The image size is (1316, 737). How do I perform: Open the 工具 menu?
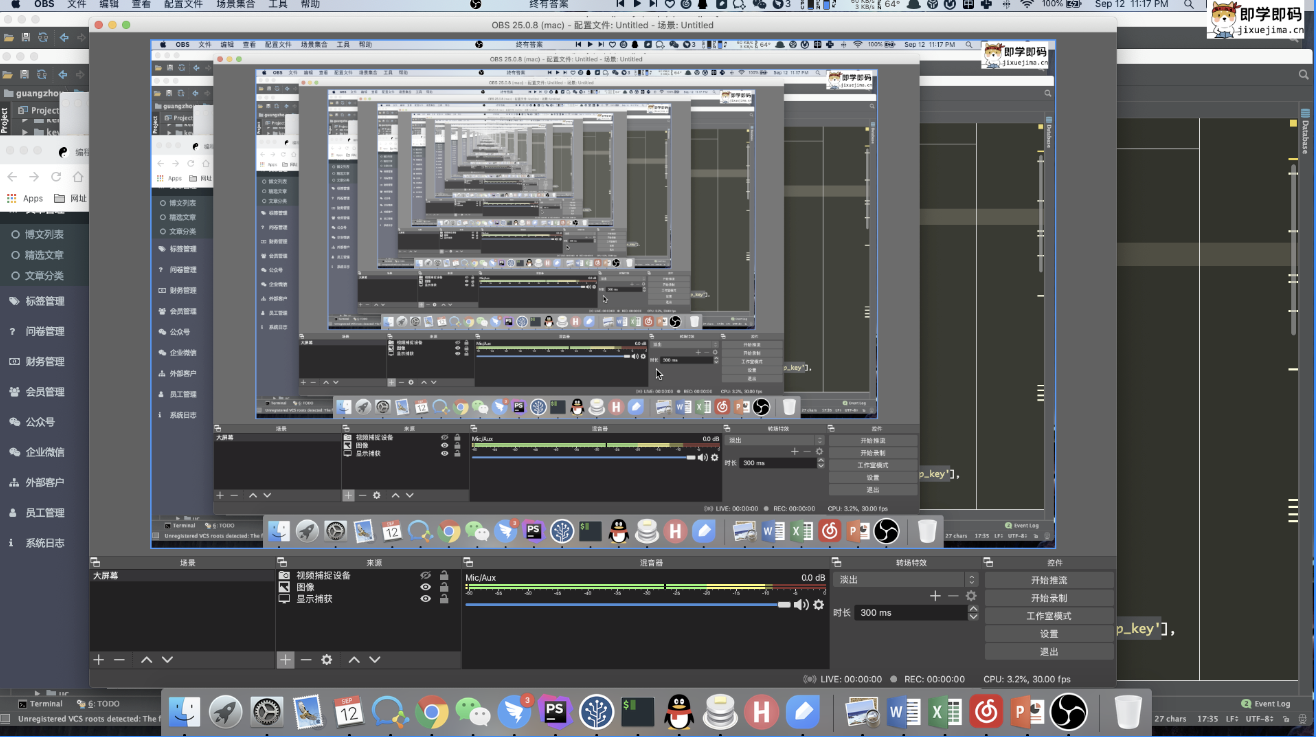tap(278, 5)
